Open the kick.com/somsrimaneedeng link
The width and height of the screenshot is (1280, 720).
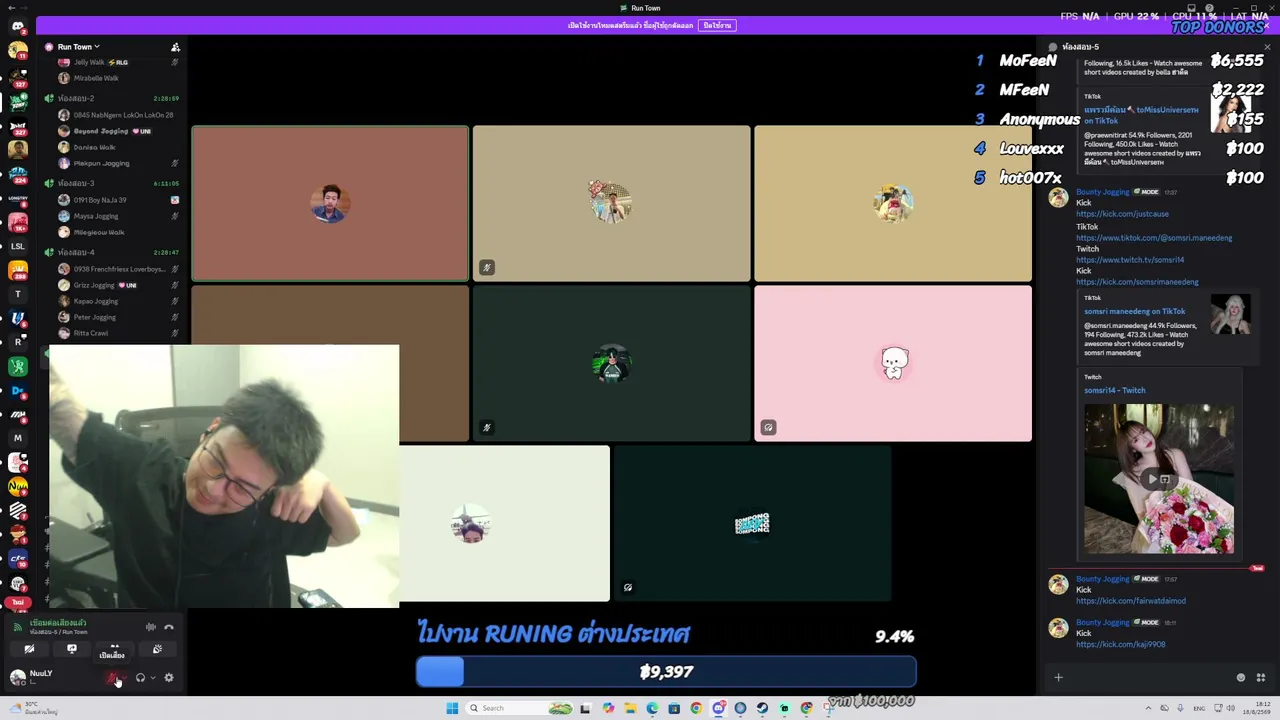click(x=1137, y=282)
